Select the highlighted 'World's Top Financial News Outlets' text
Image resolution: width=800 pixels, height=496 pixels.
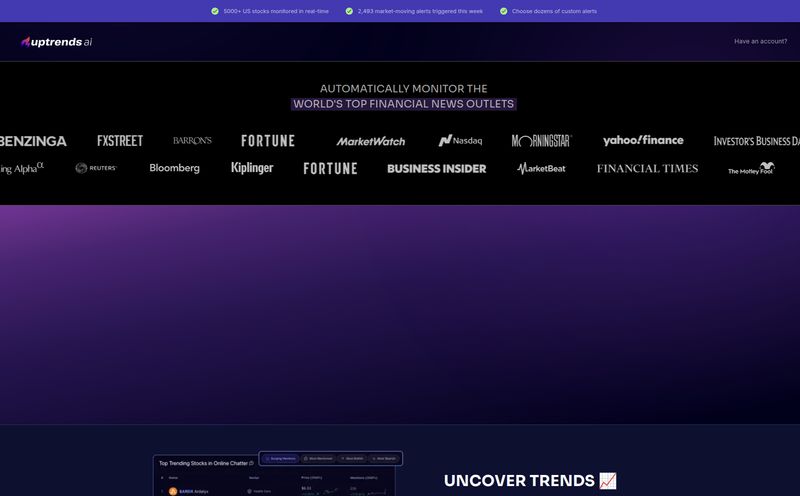tap(404, 104)
